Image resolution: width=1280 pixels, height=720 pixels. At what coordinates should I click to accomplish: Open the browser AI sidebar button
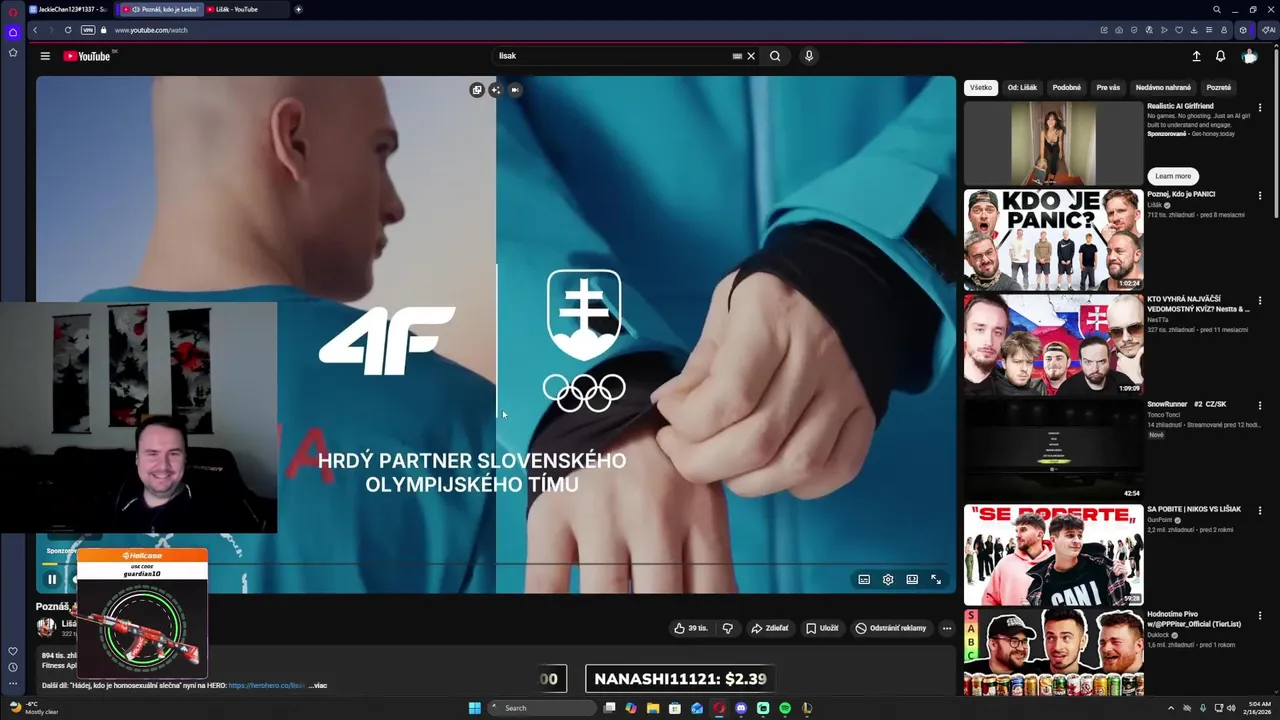point(1268,30)
